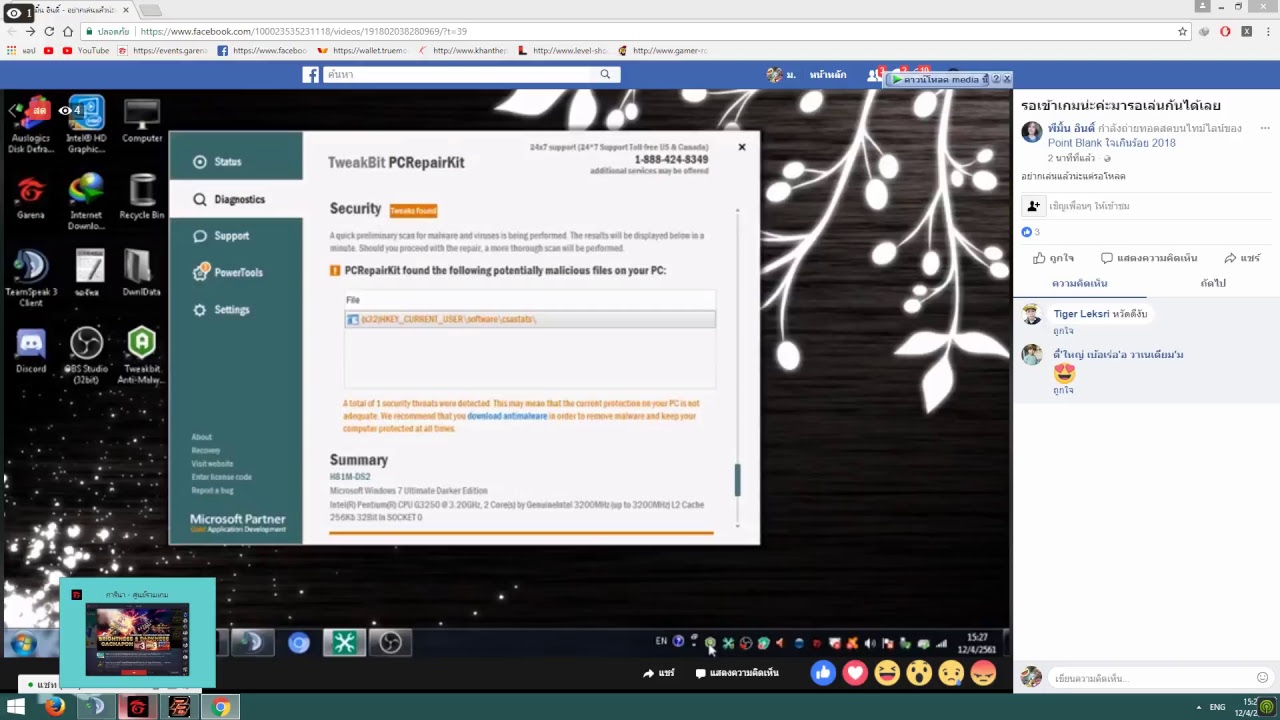Show hidden system tray icons
This screenshot has height=720, width=1280.
point(1198,707)
